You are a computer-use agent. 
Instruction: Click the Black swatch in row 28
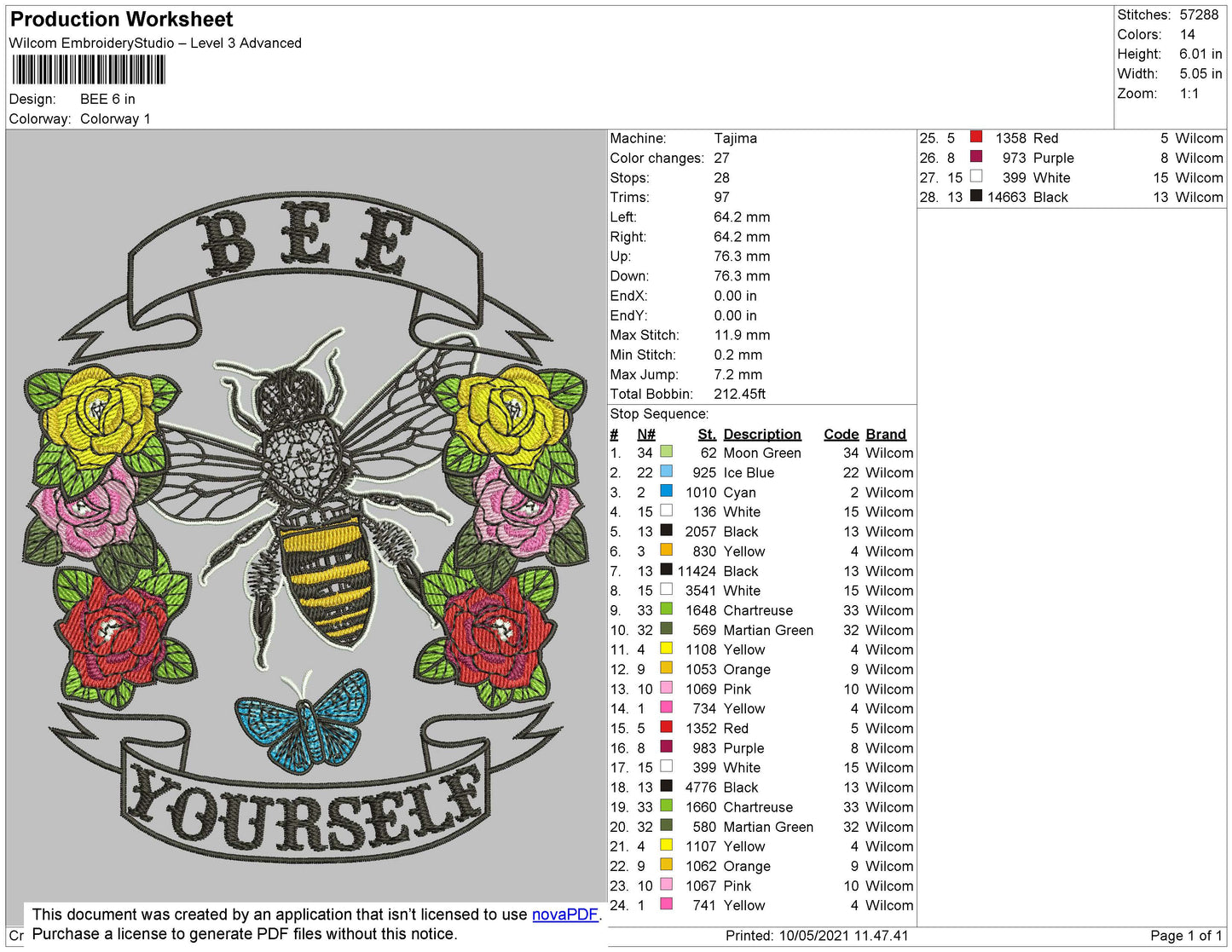pos(976,195)
